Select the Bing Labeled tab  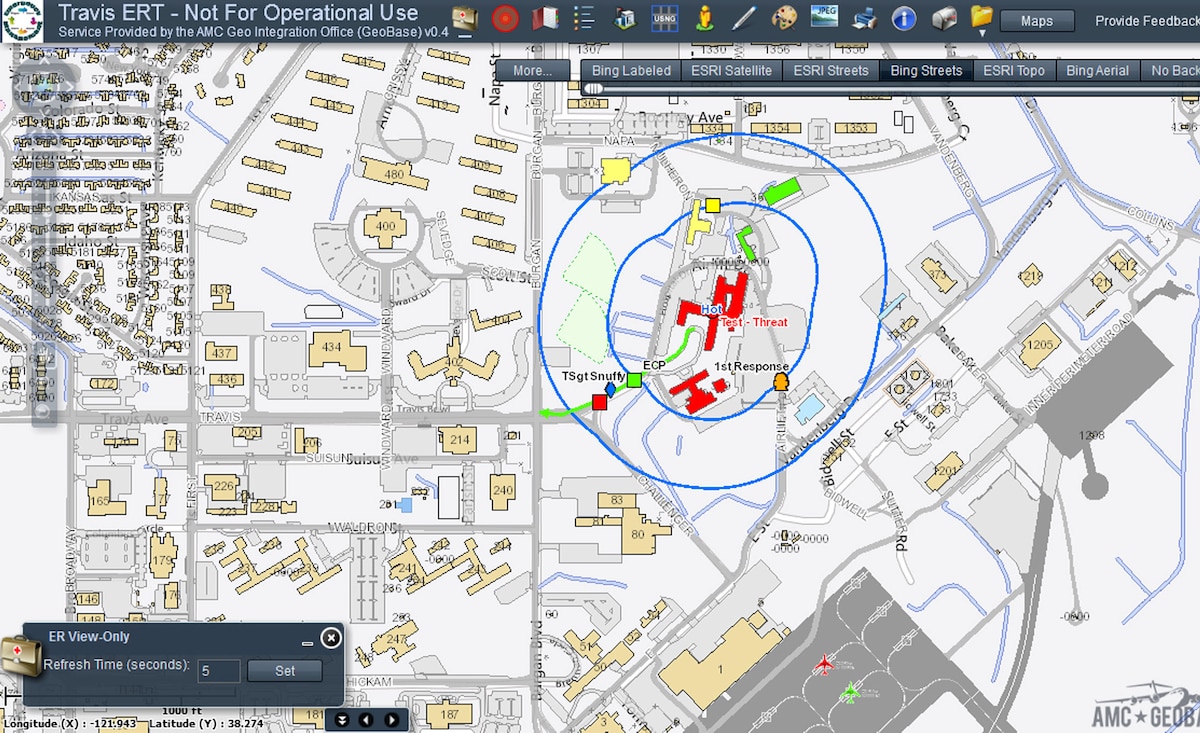pyautogui.click(x=631, y=70)
